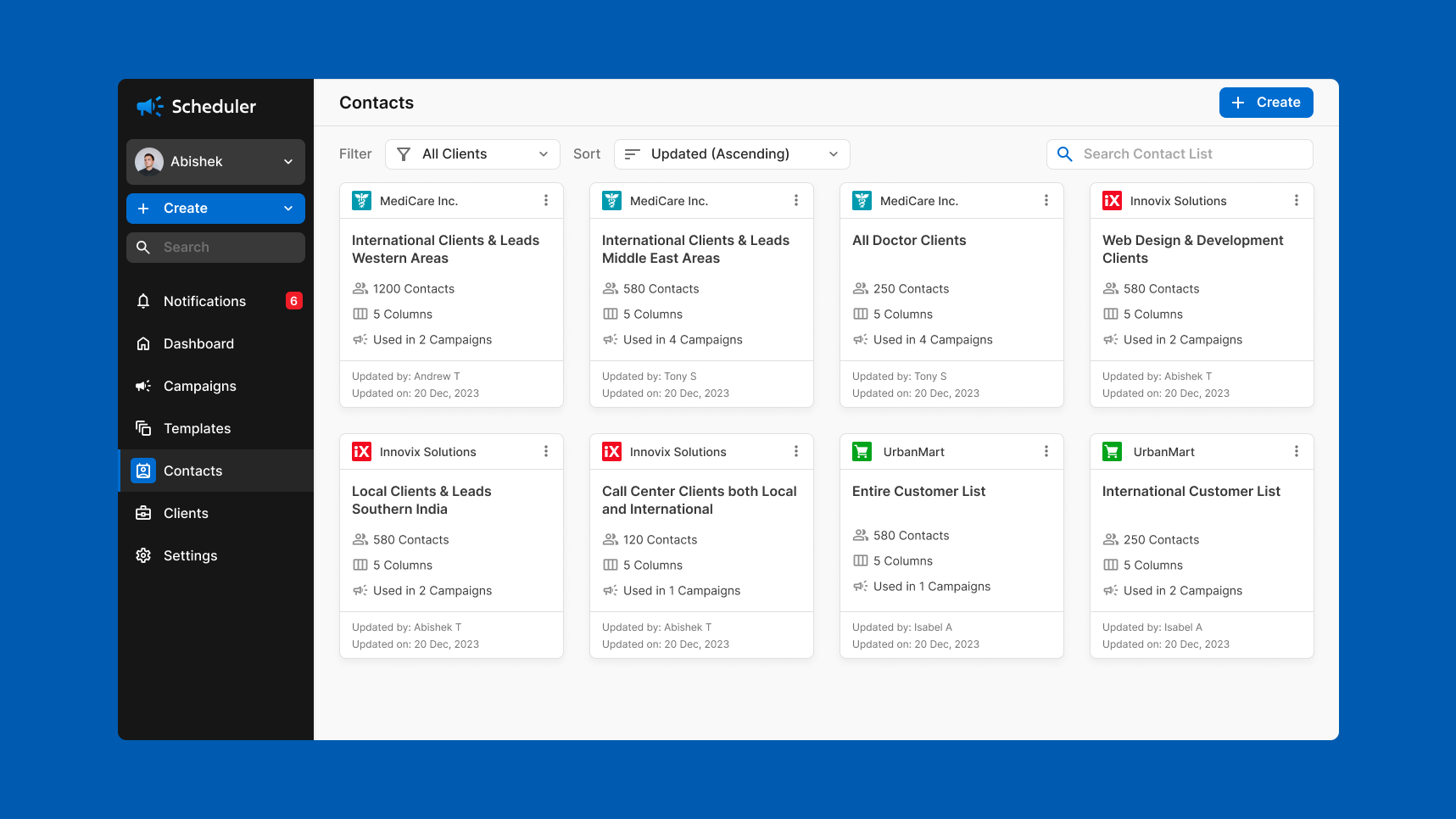Click the sidebar Create button
Image resolution: width=1456 pixels, height=819 pixels.
[215, 209]
